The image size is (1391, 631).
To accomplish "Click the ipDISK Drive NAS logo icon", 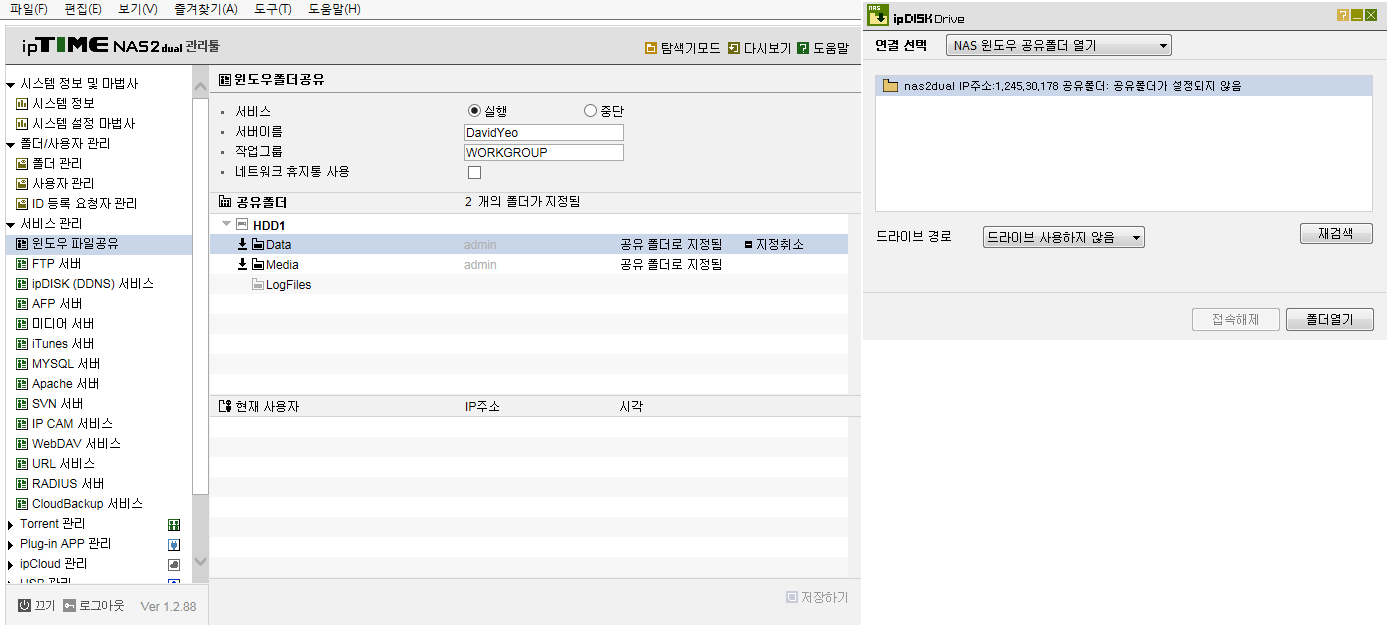I will coord(878,15).
